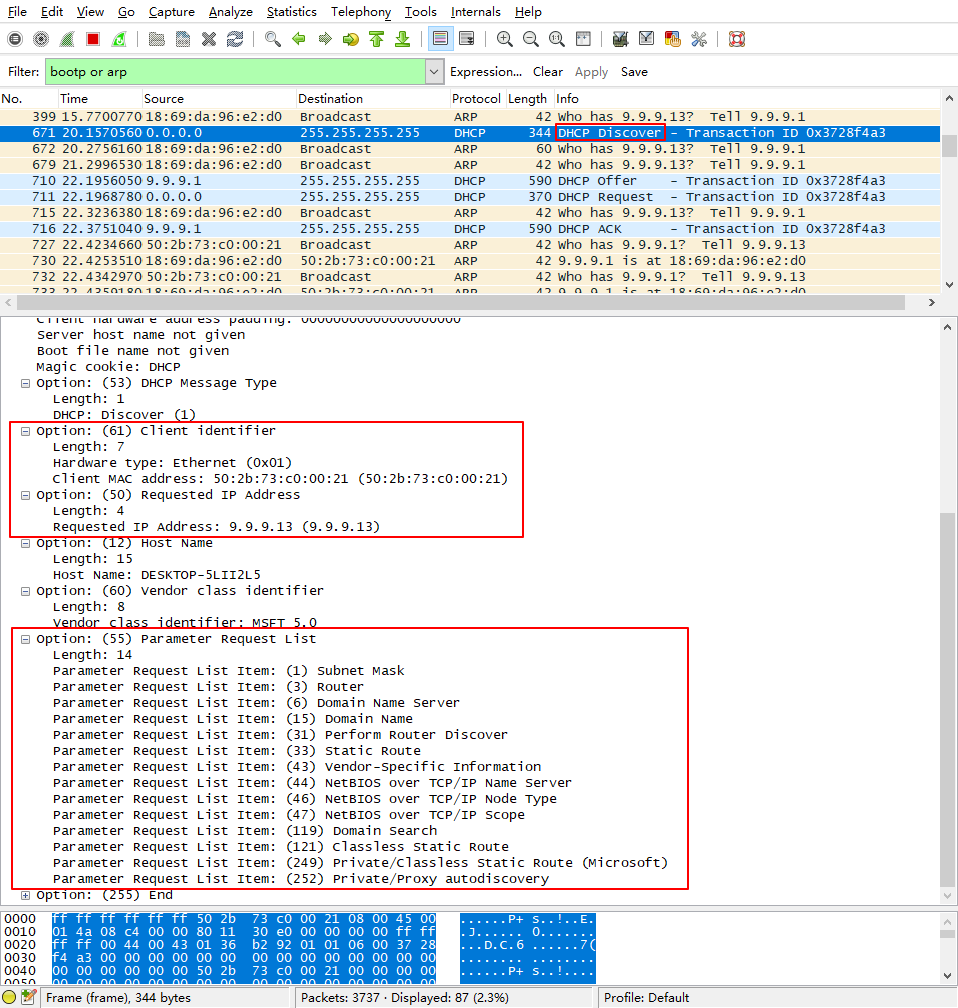Image resolution: width=958 pixels, height=1008 pixels.
Task: Restart the current live capture
Action: coord(119,39)
